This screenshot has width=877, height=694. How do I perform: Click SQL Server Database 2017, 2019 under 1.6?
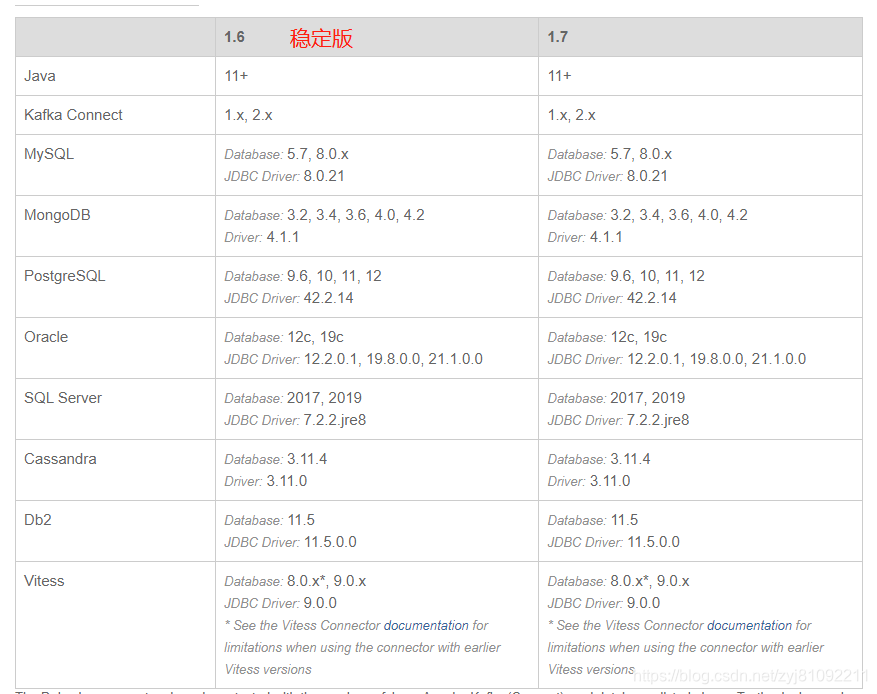(x=293, y=398)
